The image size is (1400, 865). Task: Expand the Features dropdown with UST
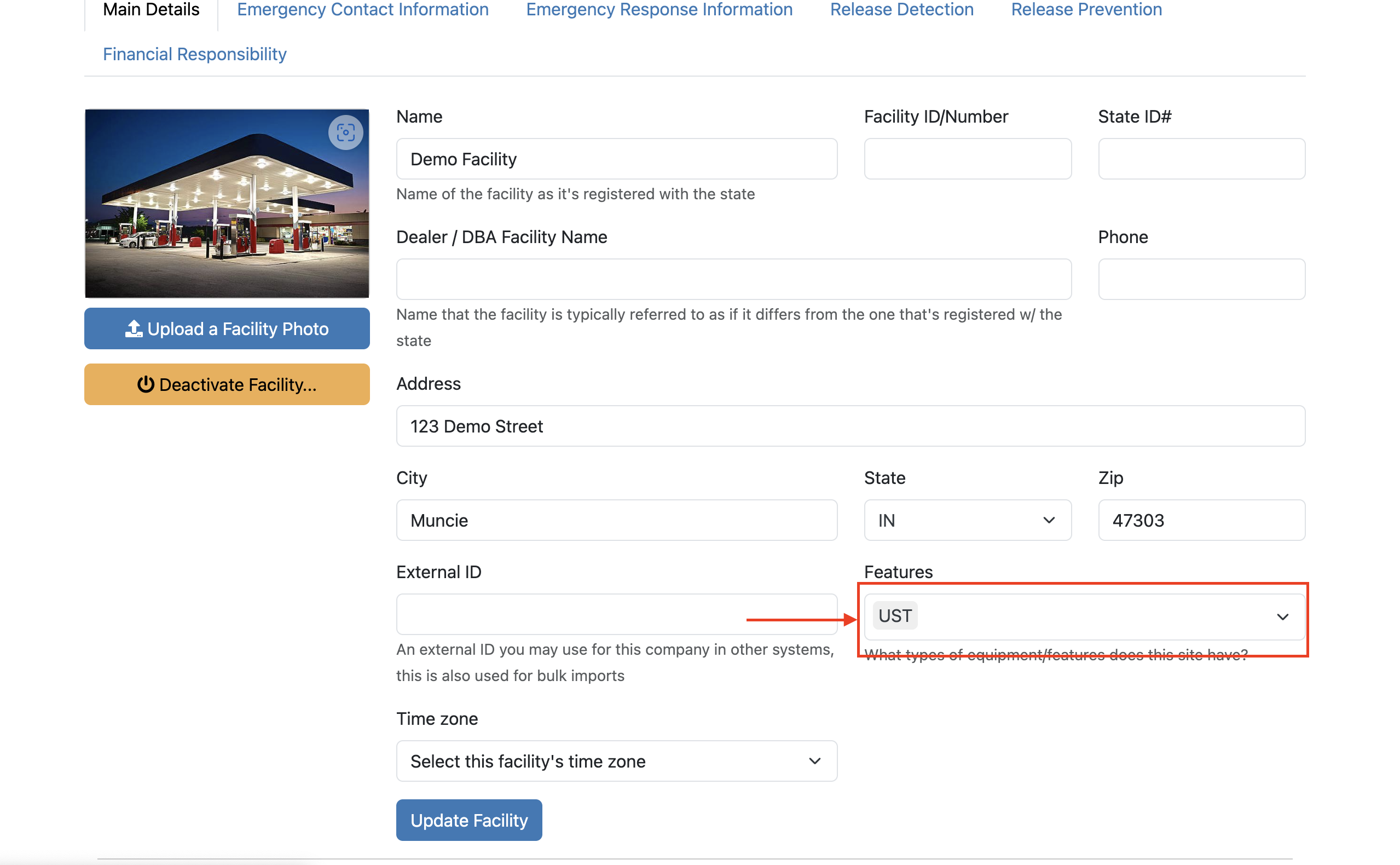pyautogui.click(x=1282, y=616)
